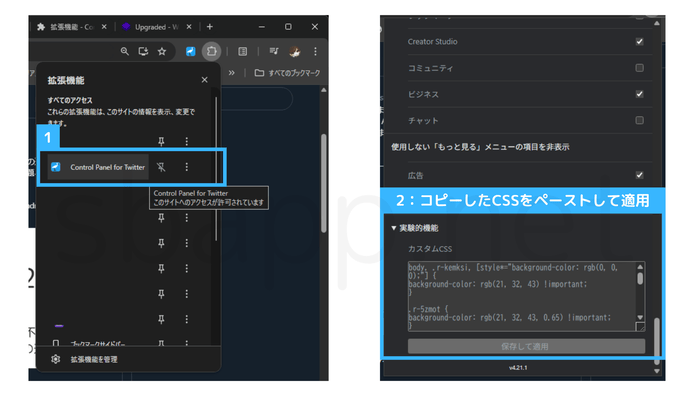The image size is (694, 397).
Task: Click the options panel scrollbar down arrow
Action: (657, 371)
